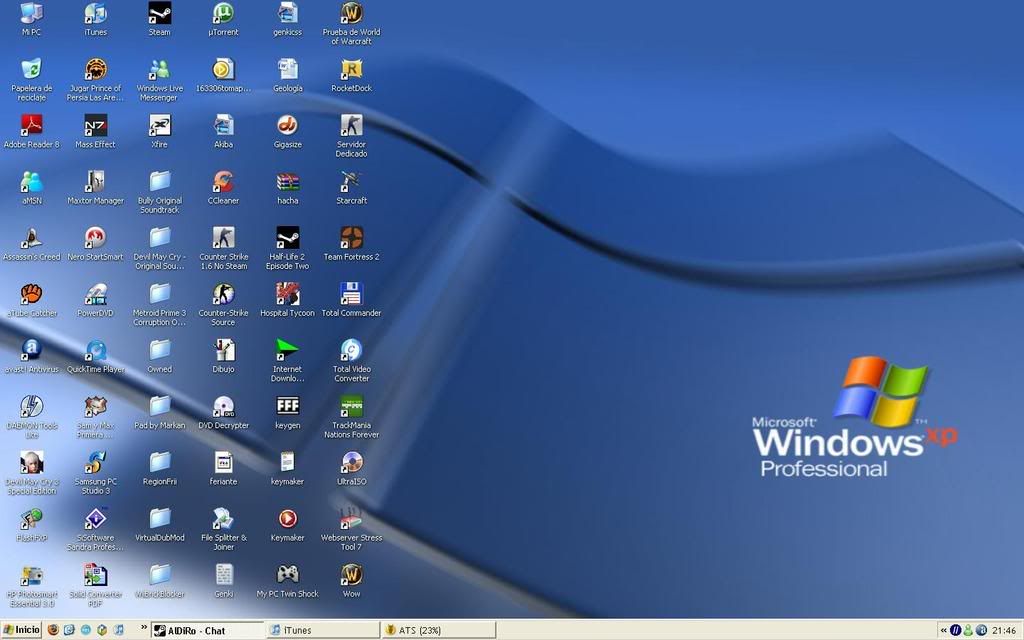Open the Dibujo image icon
The height and width of the screenshot is (640, 1024).
tap(223, 356)
